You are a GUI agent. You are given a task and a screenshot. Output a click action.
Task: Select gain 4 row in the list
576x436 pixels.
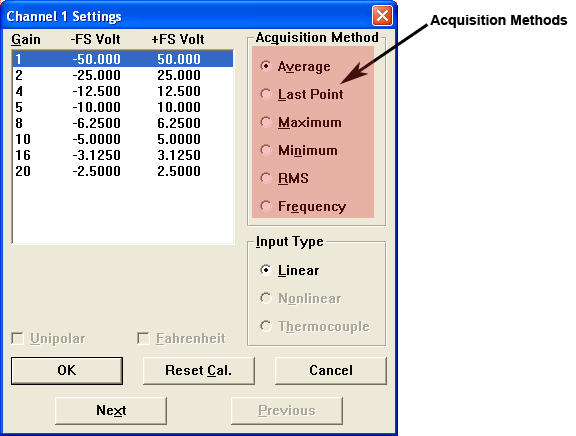123,91
